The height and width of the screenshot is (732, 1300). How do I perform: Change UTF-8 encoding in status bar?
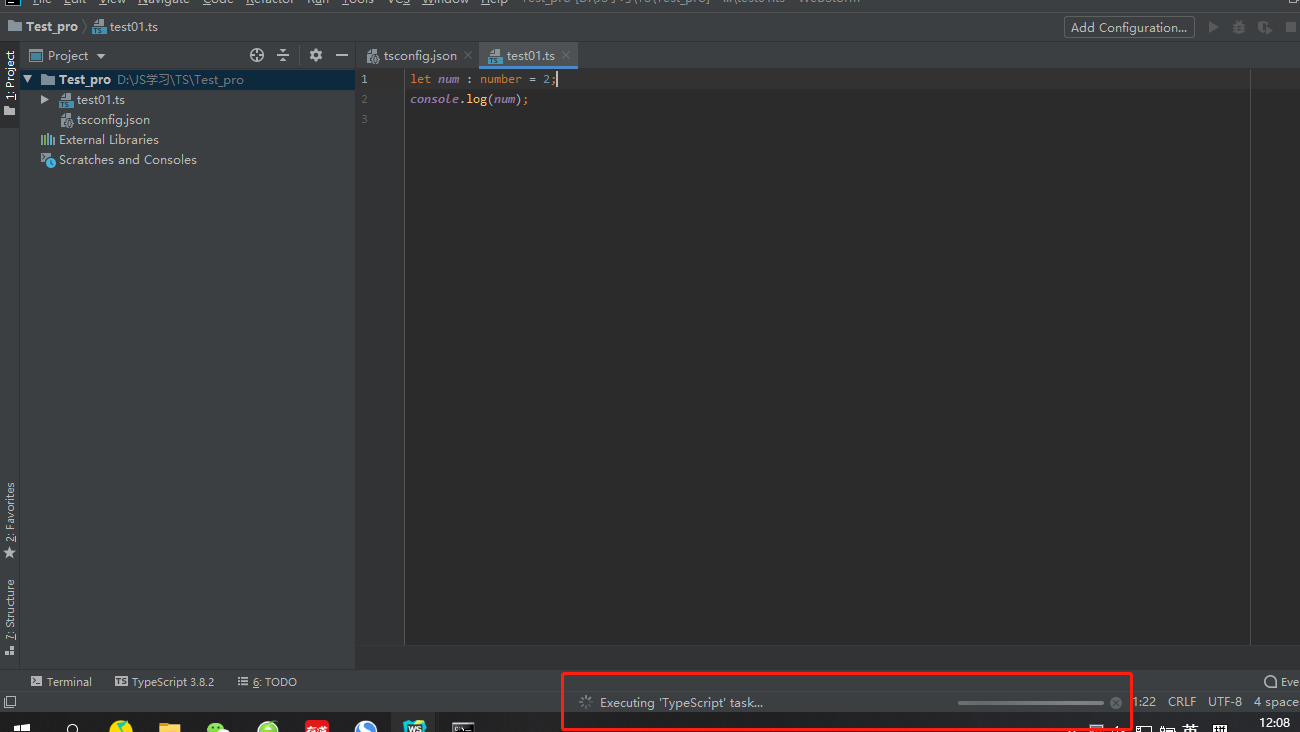[1225, 702]
